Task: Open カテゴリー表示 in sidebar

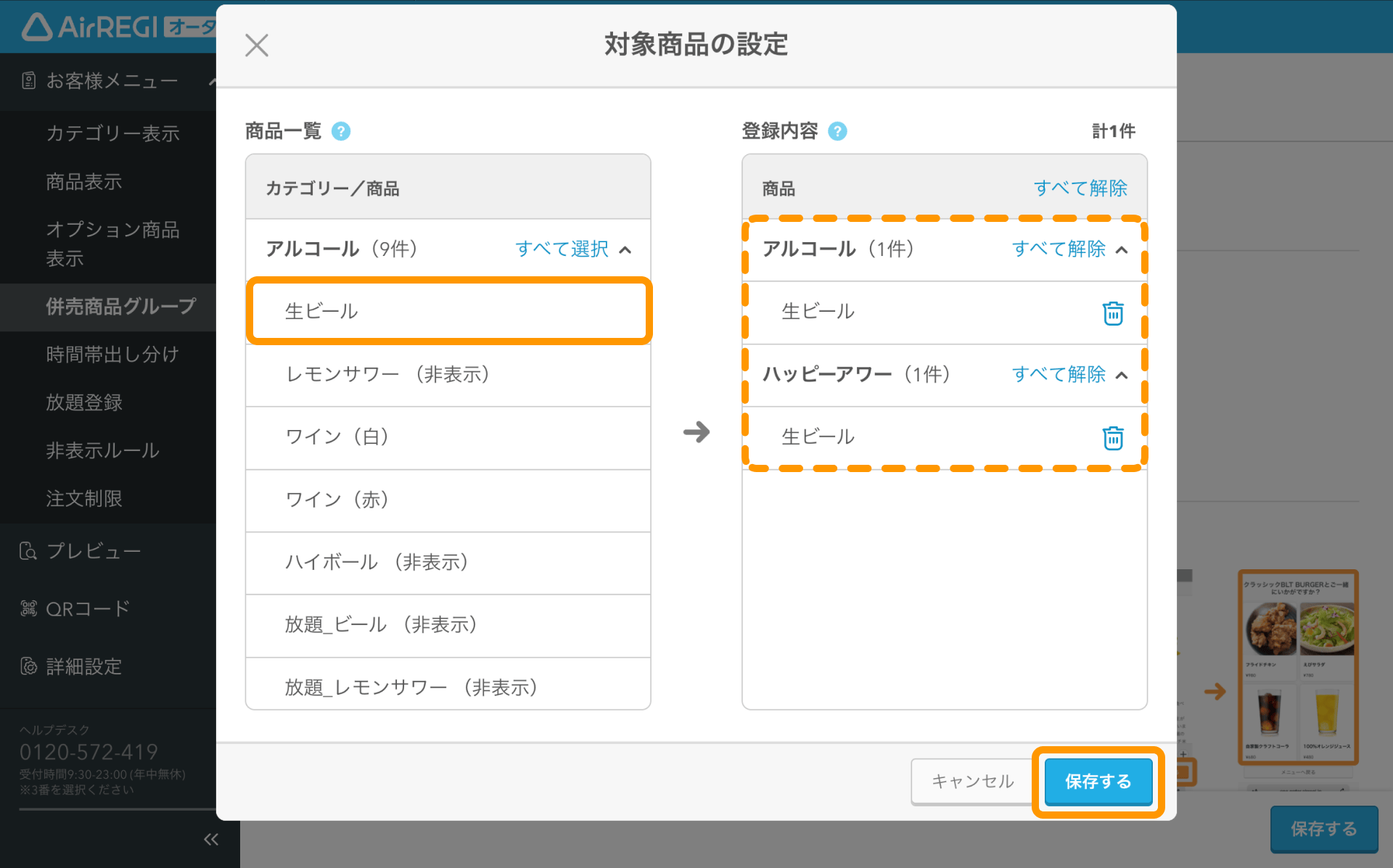Action: click(113, 133)
